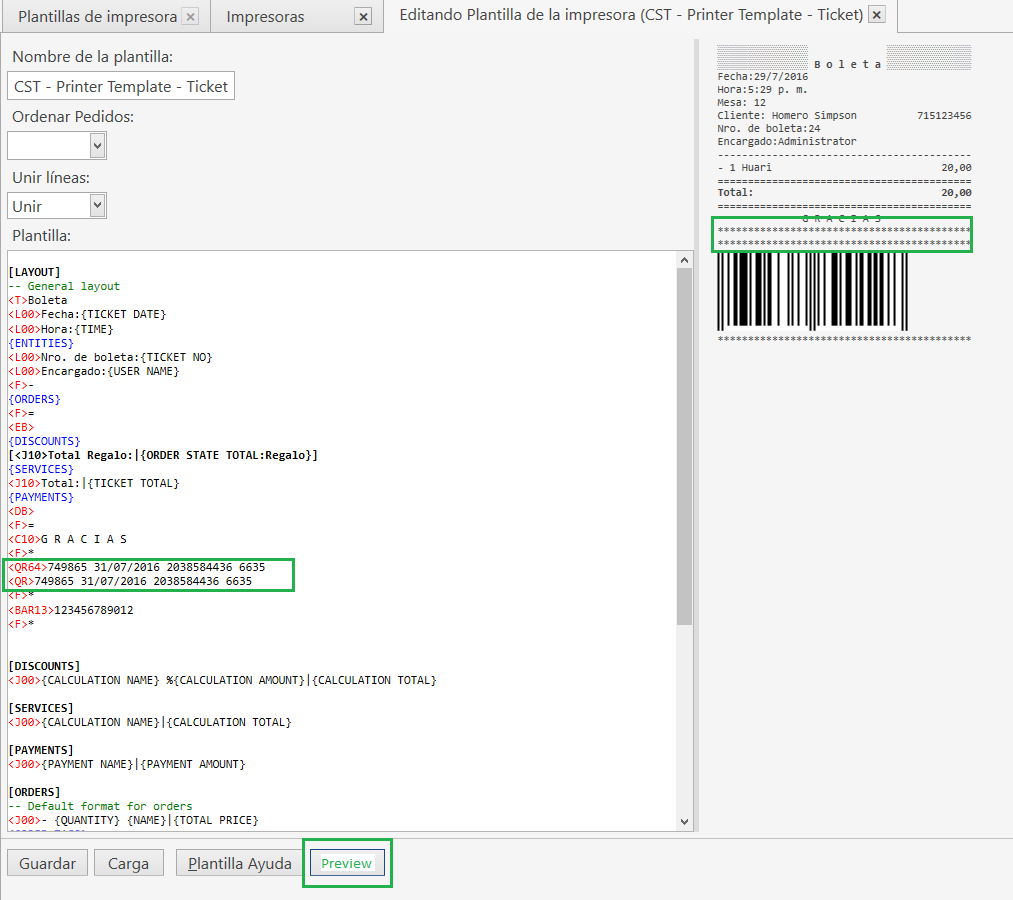Click Fecha:29/7/2016 in preview
Screen dimensions: 1013x900
click(762, 77)
